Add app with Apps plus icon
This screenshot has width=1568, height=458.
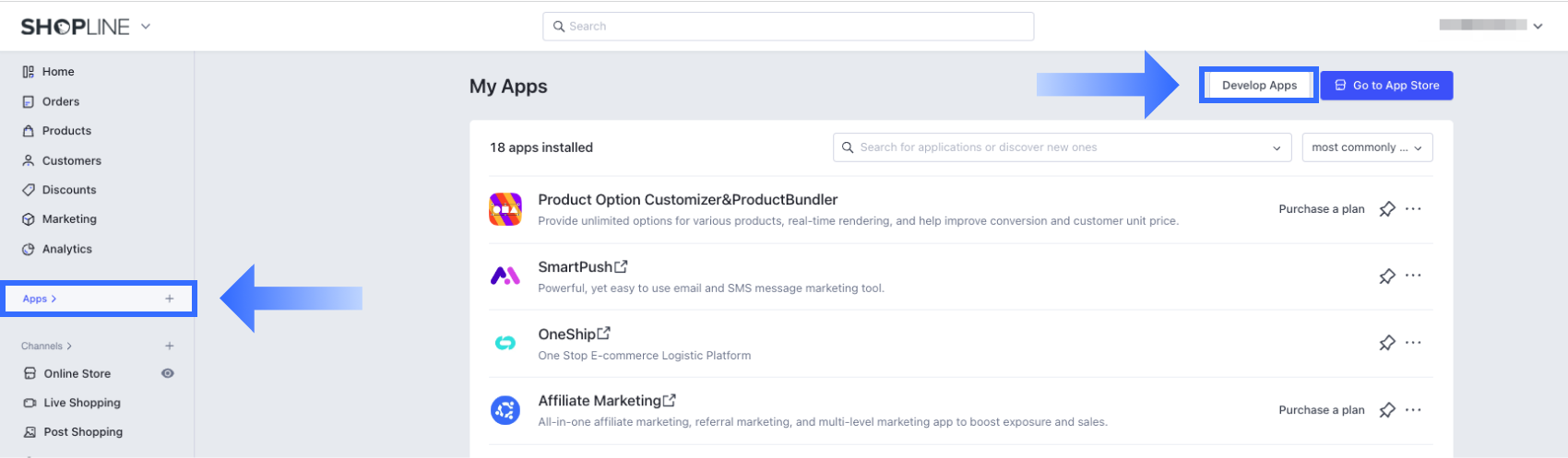170,299
